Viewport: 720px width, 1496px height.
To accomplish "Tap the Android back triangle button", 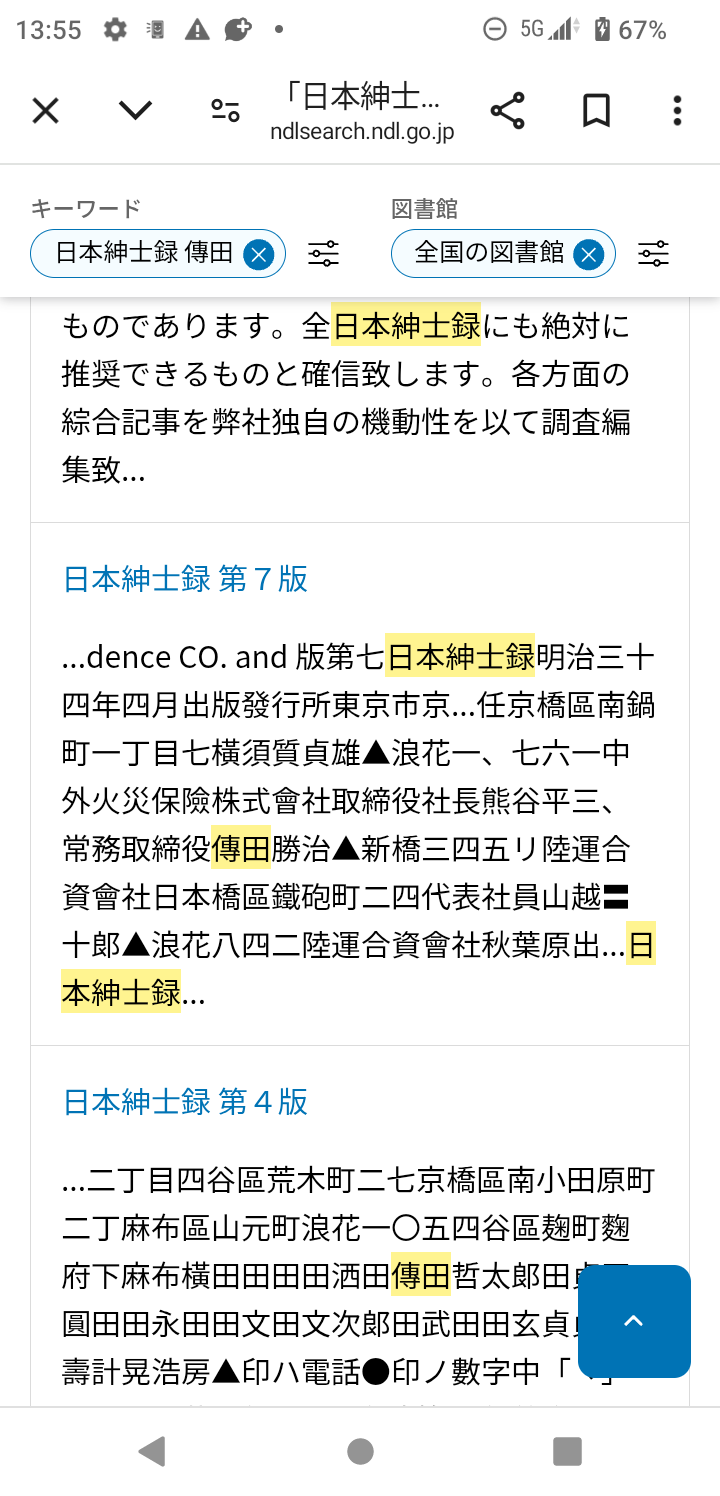I will 152,1451.
